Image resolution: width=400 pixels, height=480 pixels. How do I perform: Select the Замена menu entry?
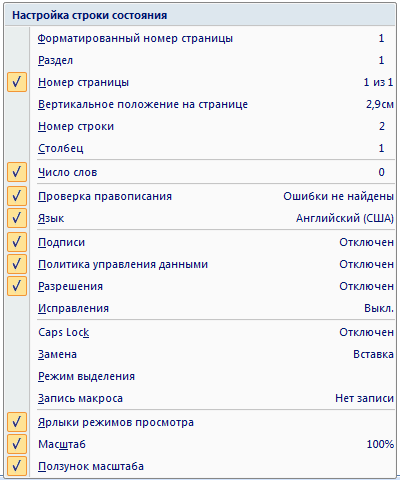[200, 354]
